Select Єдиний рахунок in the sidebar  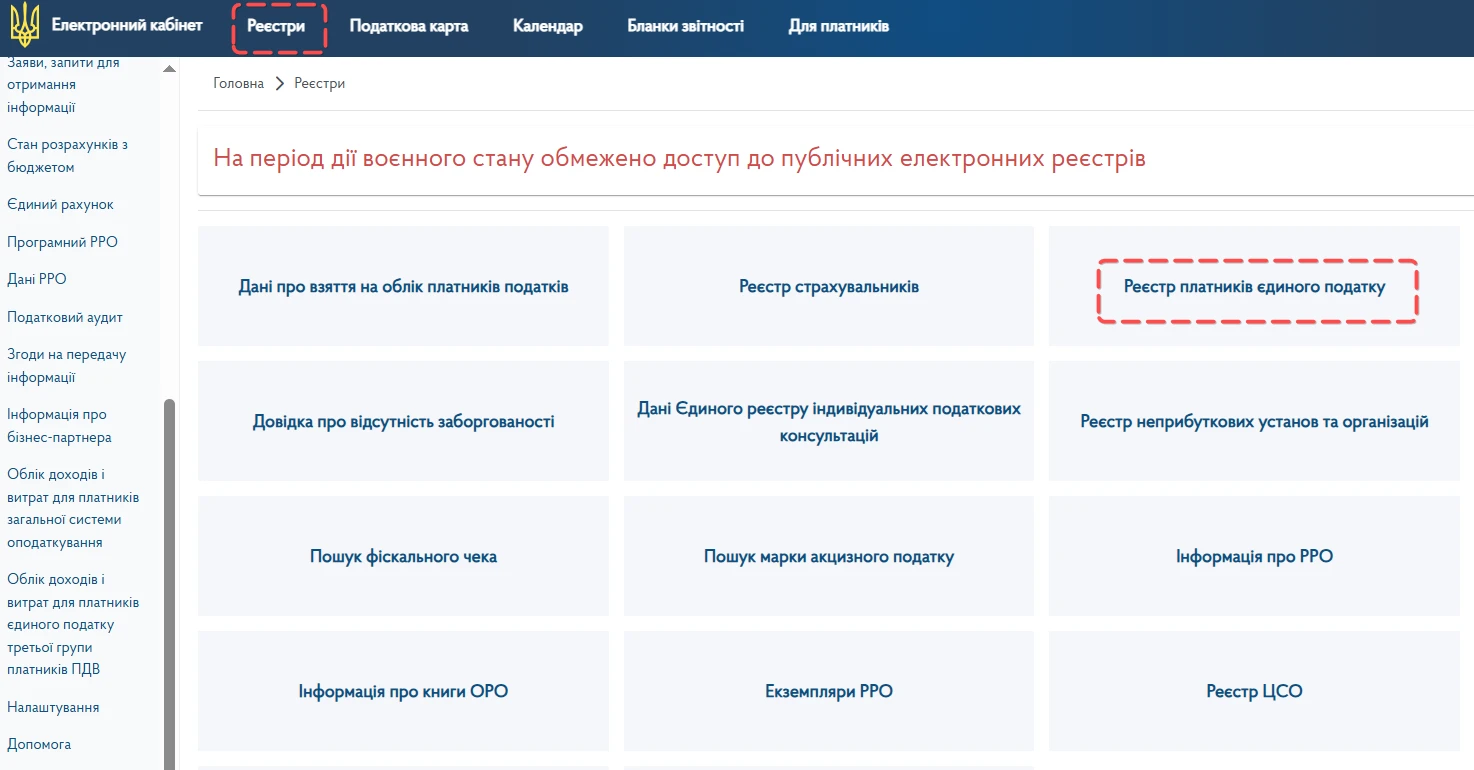pos(60,204)
